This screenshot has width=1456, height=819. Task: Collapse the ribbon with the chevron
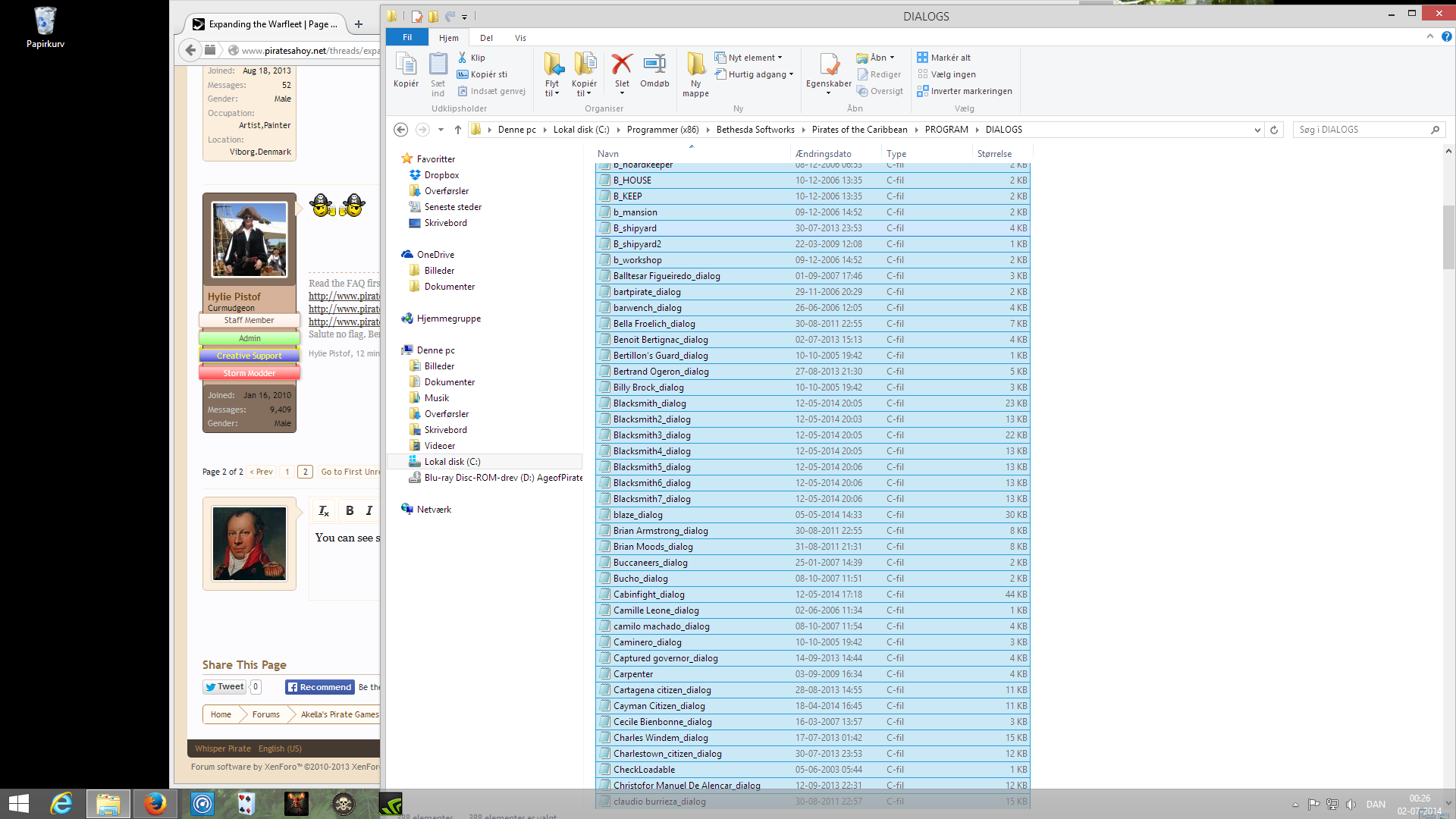pyautogui.click(x=1430, y=36)
